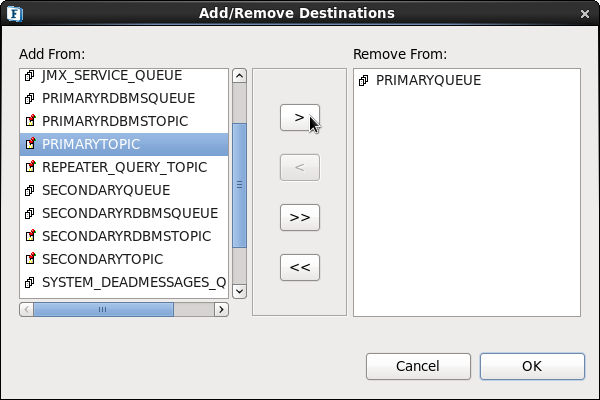Select SECONDARYRDBMSTOPIC list entry
The height and width of the screenshot is (400, 600).
point(124,236)
